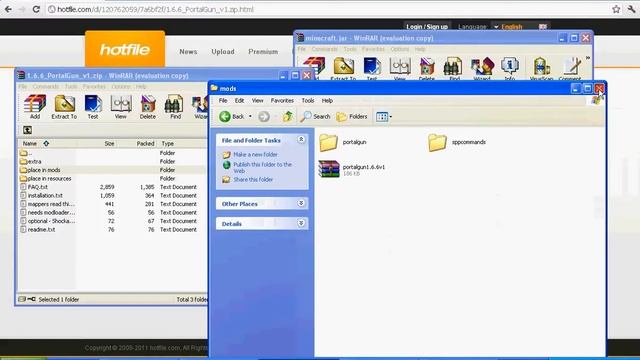640x360 pixels.
Task: Click Info icon in minecraft.jar WinRAR window
Action: (510, 68)
